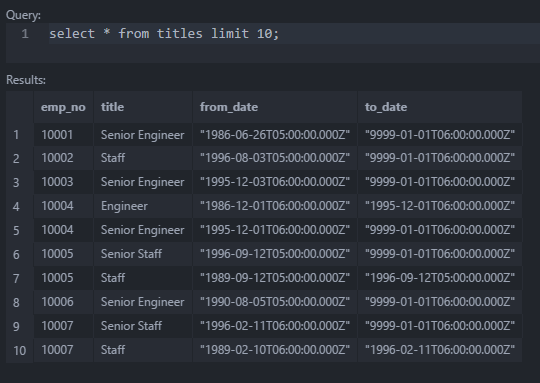Click inside the SQL query editor line

294,33
